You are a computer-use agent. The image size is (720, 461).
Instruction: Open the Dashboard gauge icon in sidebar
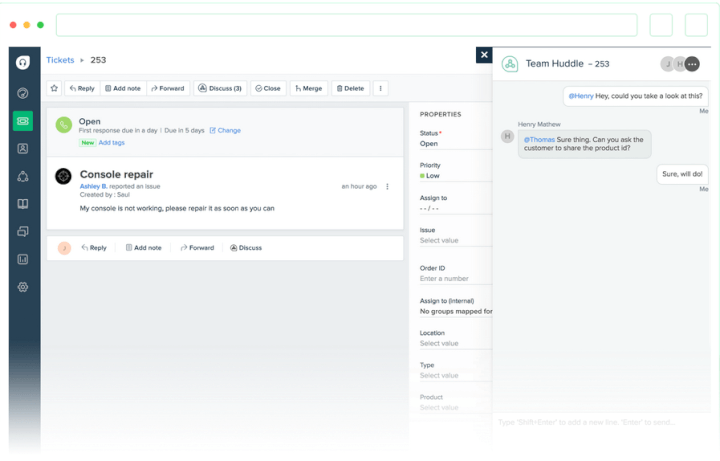22,93
